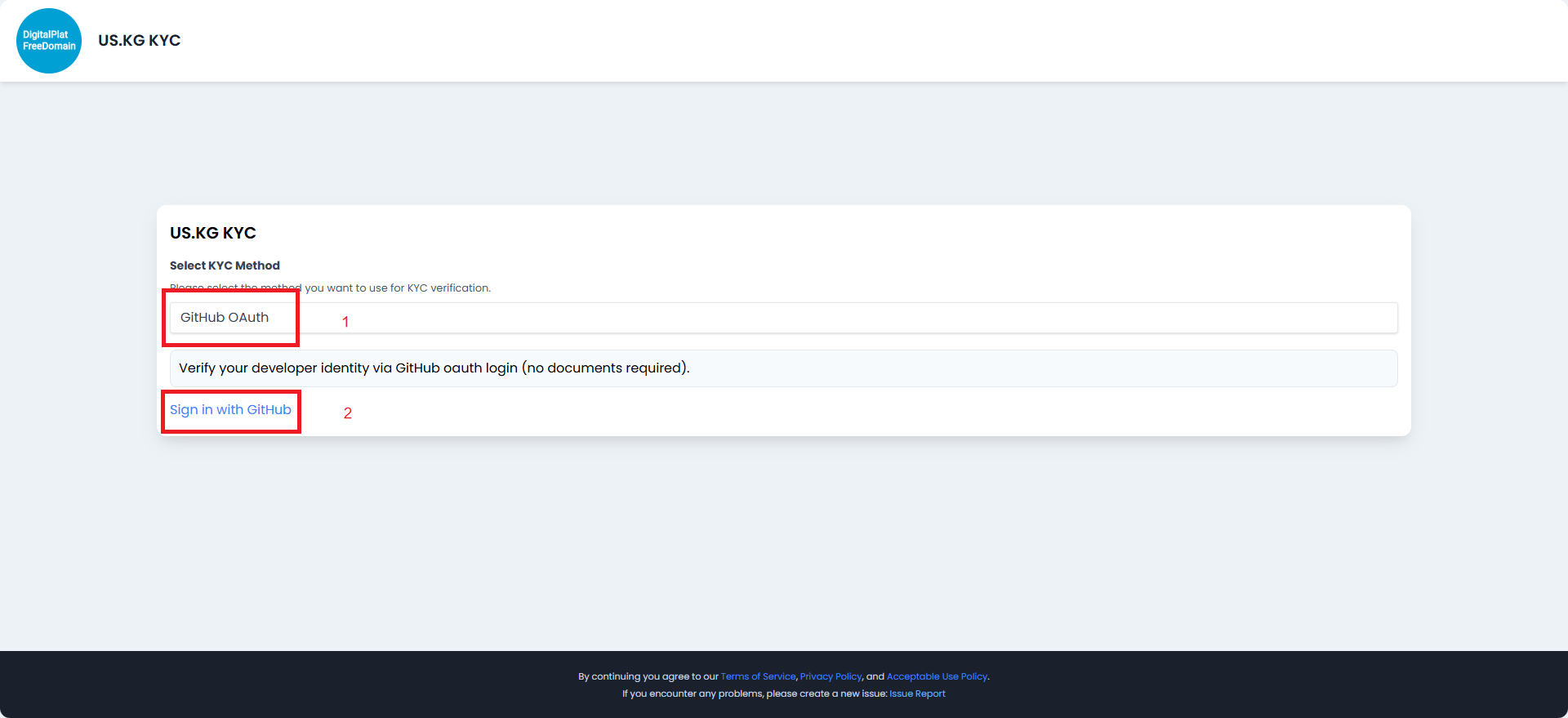The image size is (1568, 718).
Task: Click the red annotation number 2
Action: [348, 413]
